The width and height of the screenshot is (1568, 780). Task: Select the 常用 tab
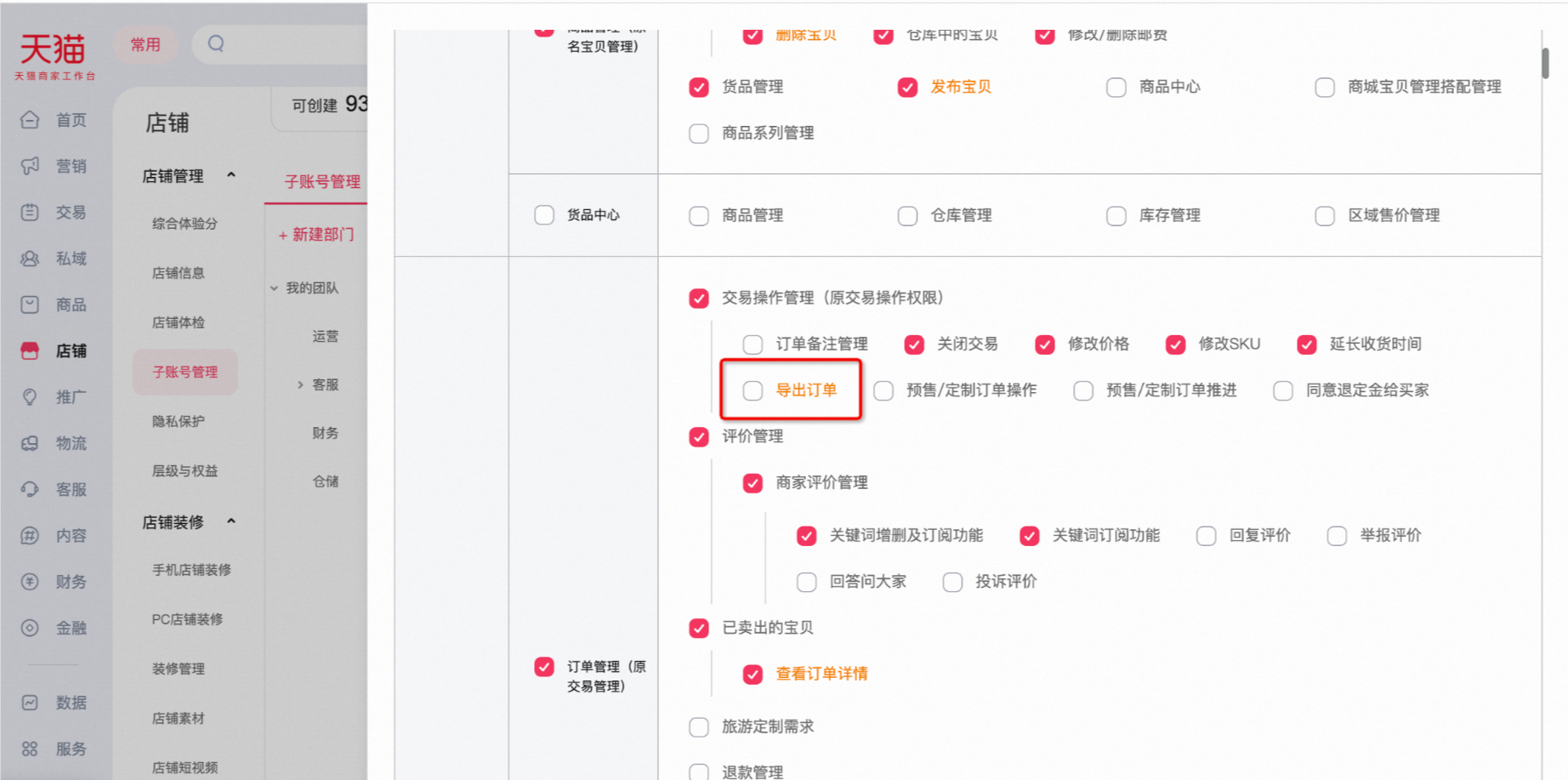145,44
